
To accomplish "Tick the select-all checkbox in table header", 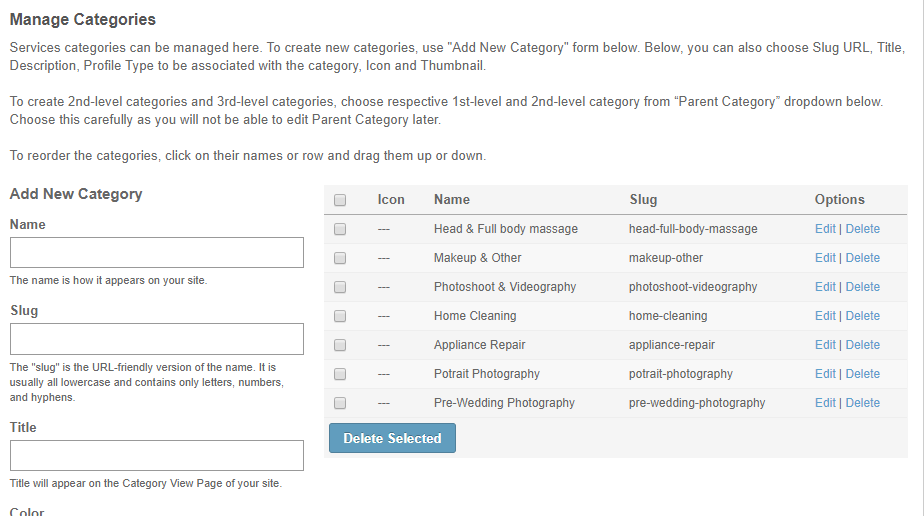I will coord(340,200).
